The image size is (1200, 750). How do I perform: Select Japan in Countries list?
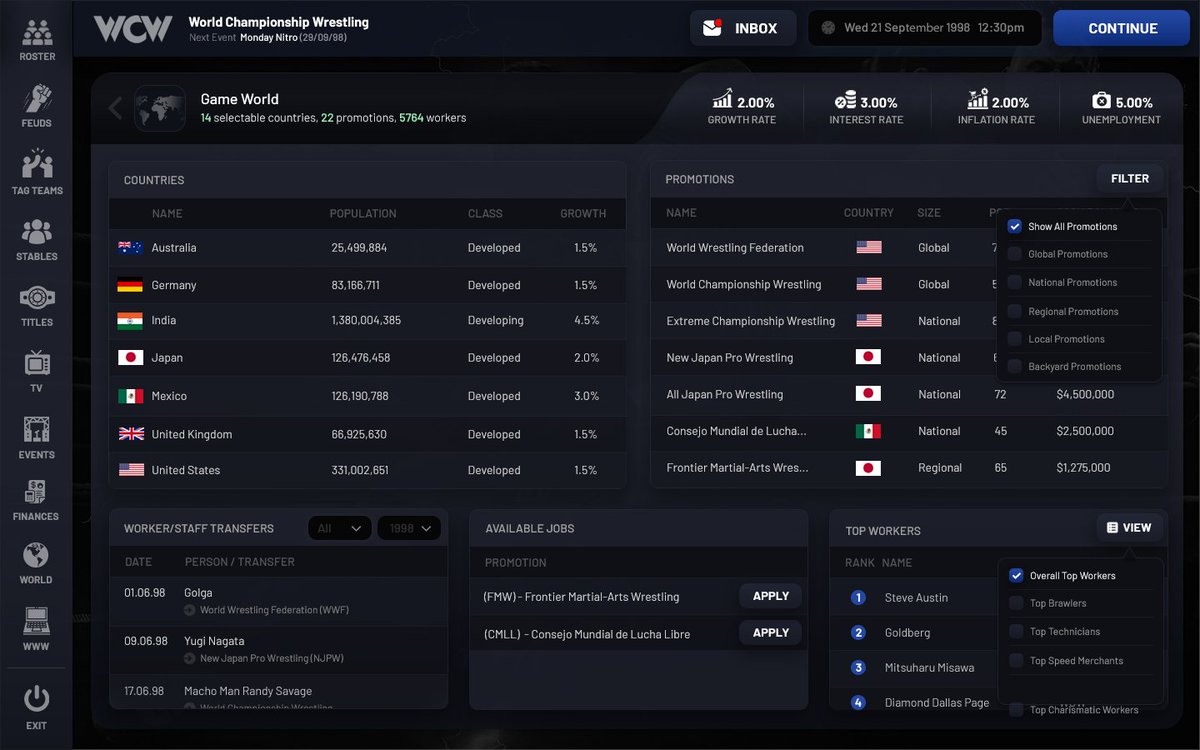(x=367, y=358)
